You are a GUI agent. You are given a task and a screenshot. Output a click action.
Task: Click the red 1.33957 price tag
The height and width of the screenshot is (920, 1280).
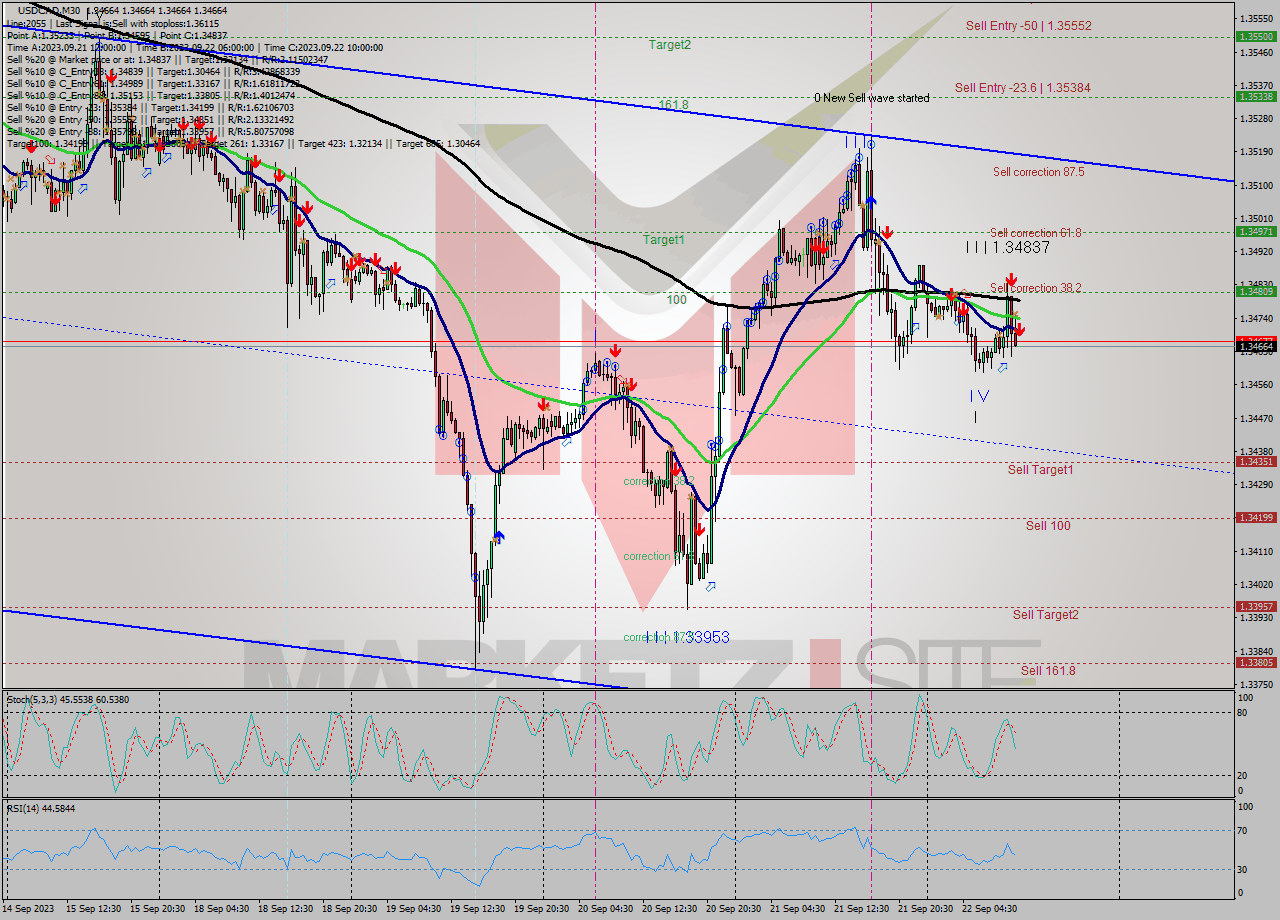1255,606
